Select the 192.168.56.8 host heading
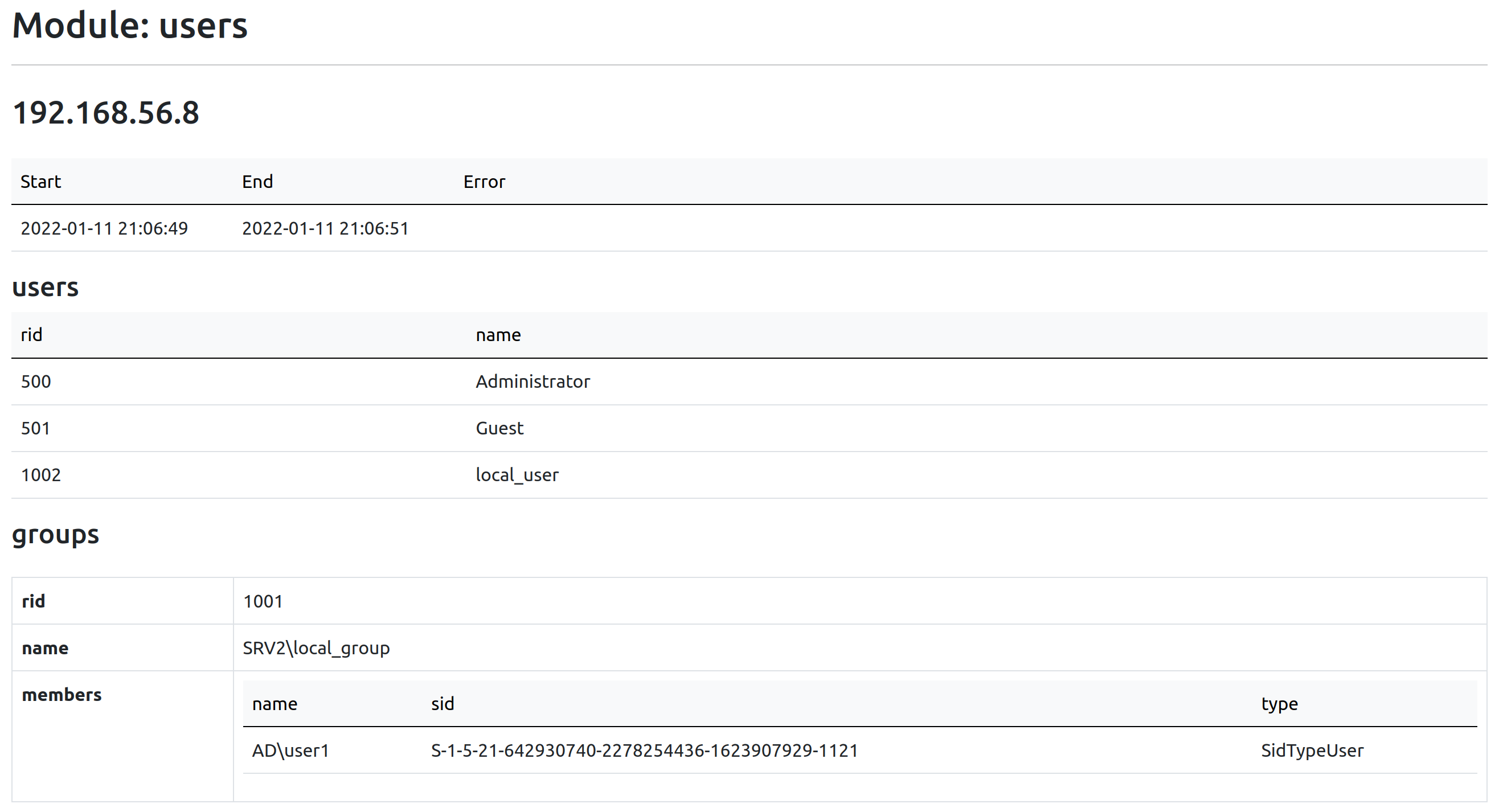The image size is (1499, 812). pos(106,113)
